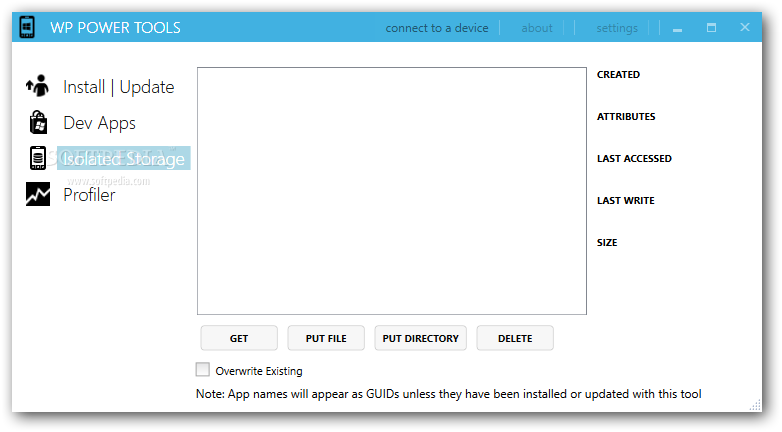The image size is (782, 432).
Task: Click inside the empty file list box
Action: (x=391, y=191)
